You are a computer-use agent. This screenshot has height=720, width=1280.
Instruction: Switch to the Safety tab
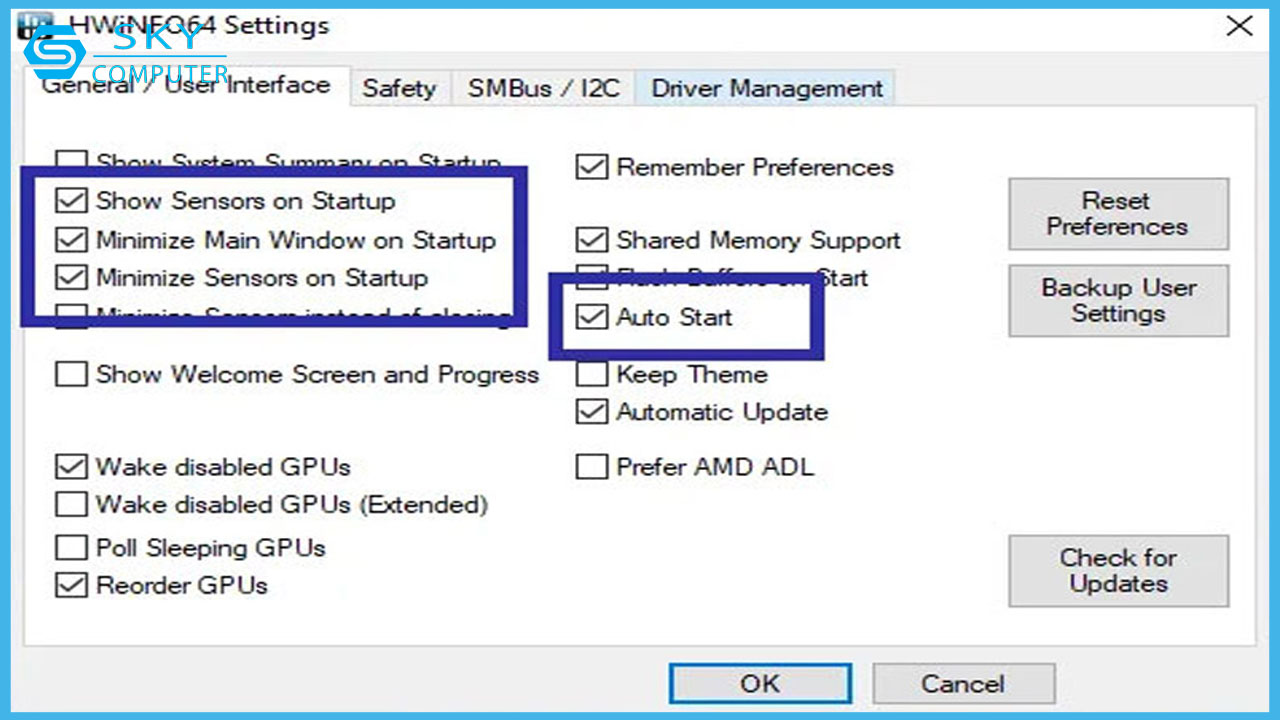tap(399, 88)
